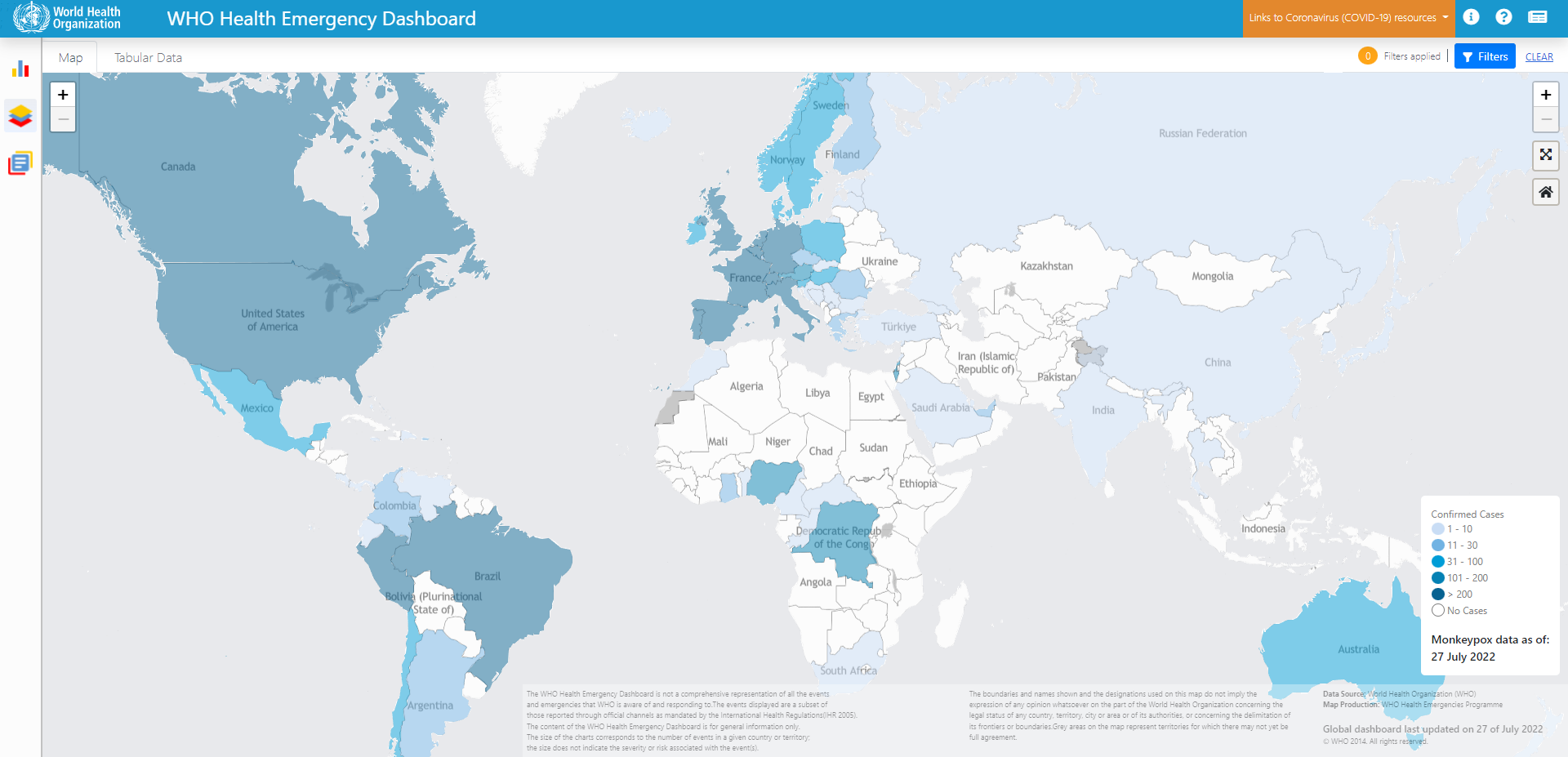Click the World Health Organization logo
The image size is (1568, 757).
coord(67,18)
